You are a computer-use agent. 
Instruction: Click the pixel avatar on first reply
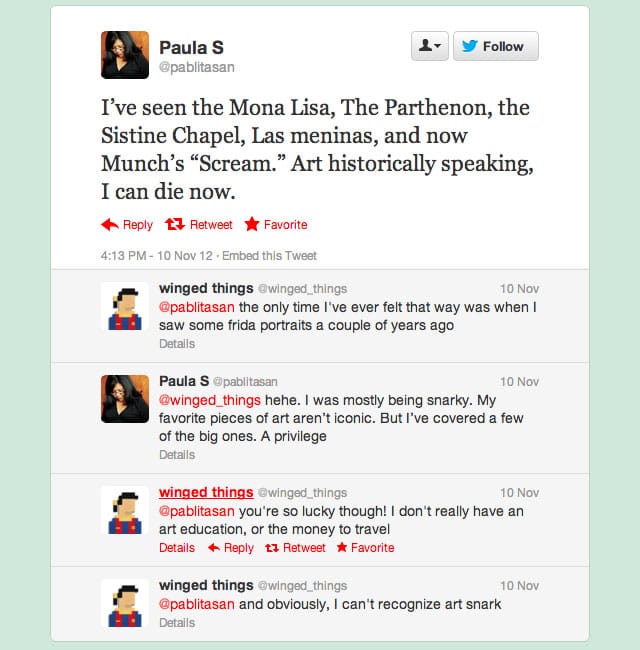coord(125,306)
